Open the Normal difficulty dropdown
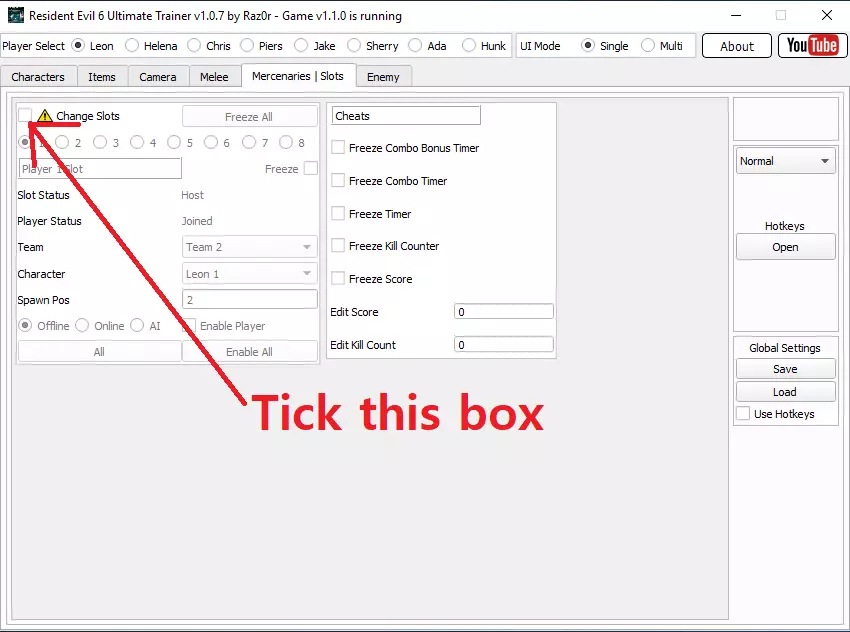Screen dimensions: 850x632 click(785, 161)
